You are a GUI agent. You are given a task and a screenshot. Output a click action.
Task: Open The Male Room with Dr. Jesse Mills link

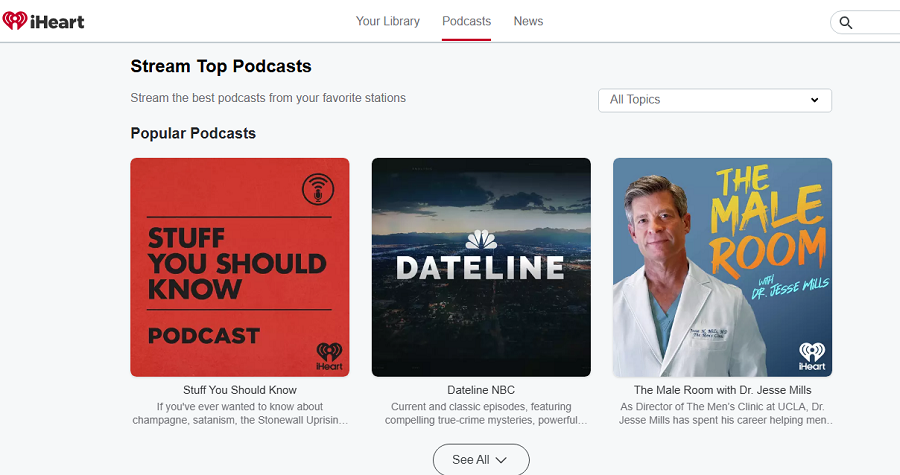click(x=723, y=390)
